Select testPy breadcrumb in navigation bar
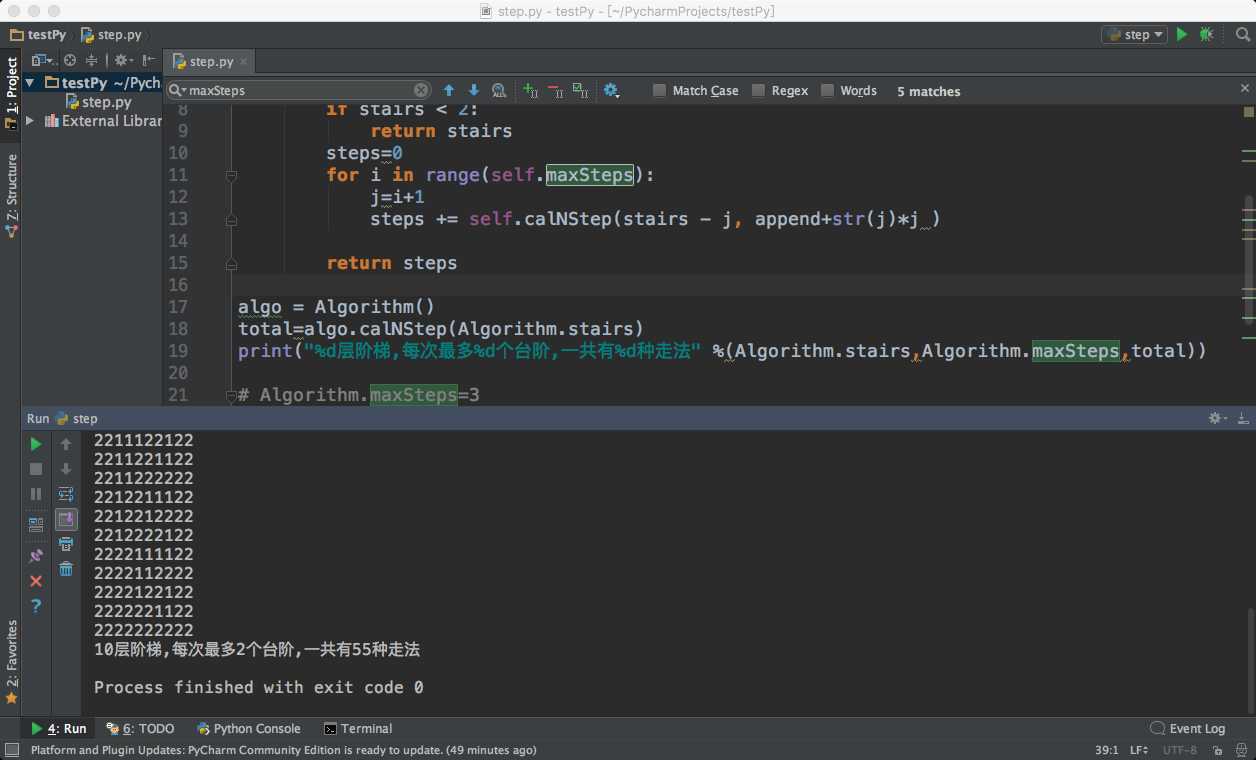 pyautogui.click(x=39, y=34)
